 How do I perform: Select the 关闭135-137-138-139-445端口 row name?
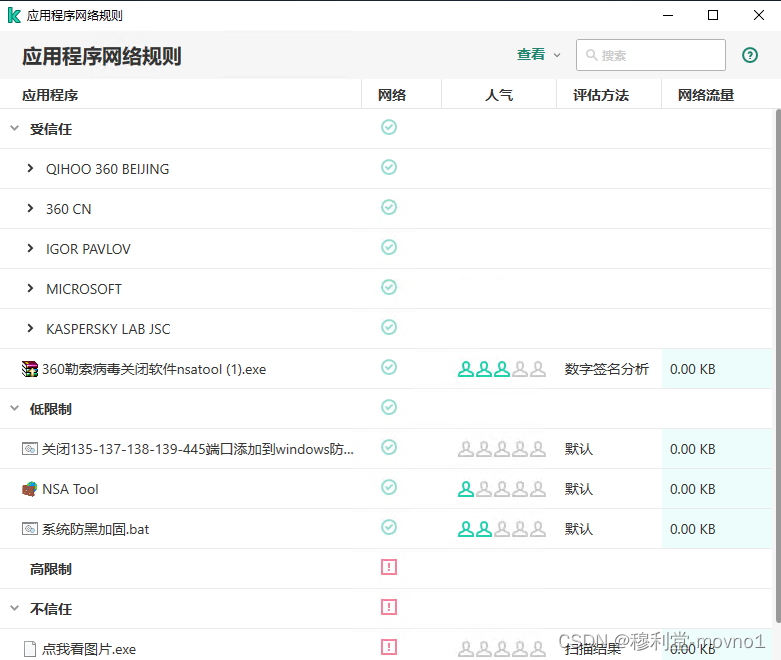pyautogui.click(x=198, y=449)
